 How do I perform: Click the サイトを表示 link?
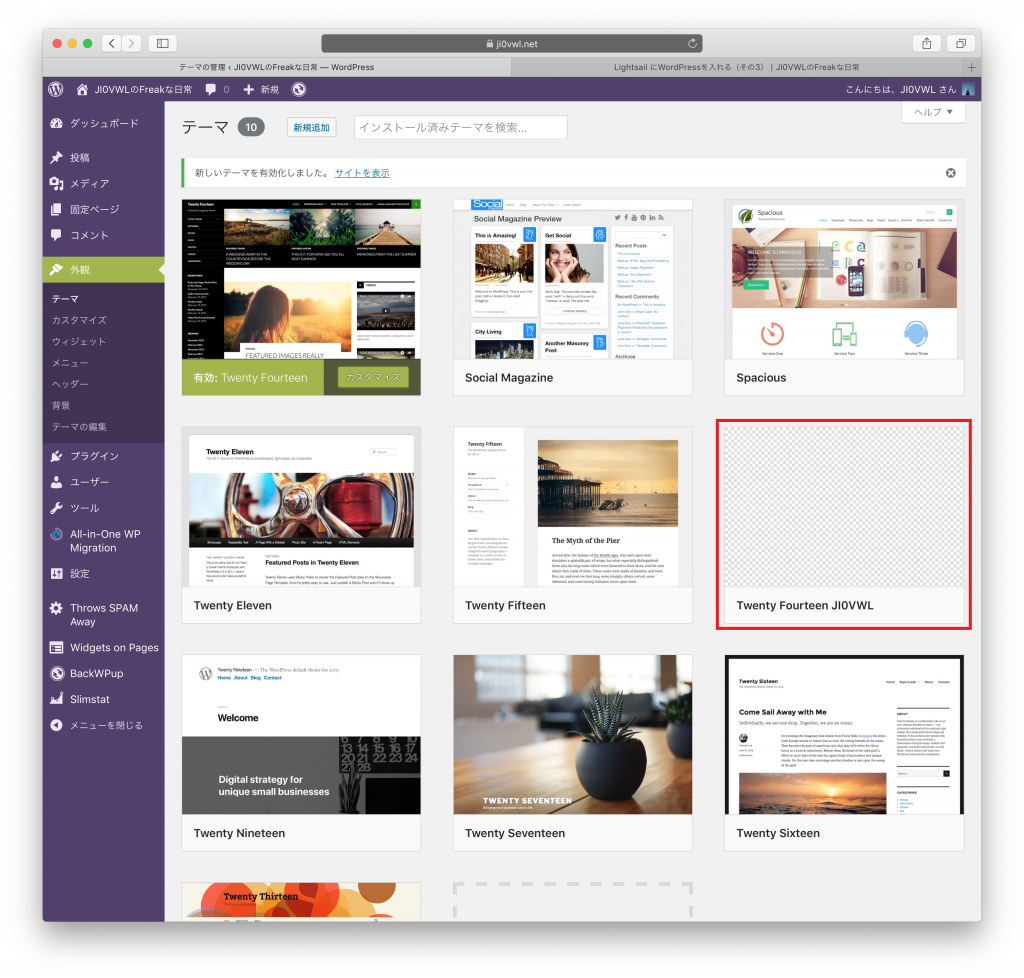tap(362, 173)
